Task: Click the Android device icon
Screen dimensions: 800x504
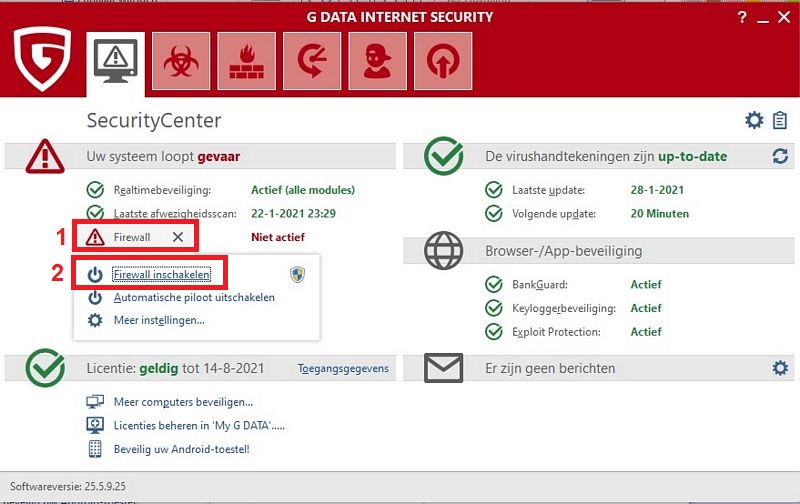Action: [95, 449]
